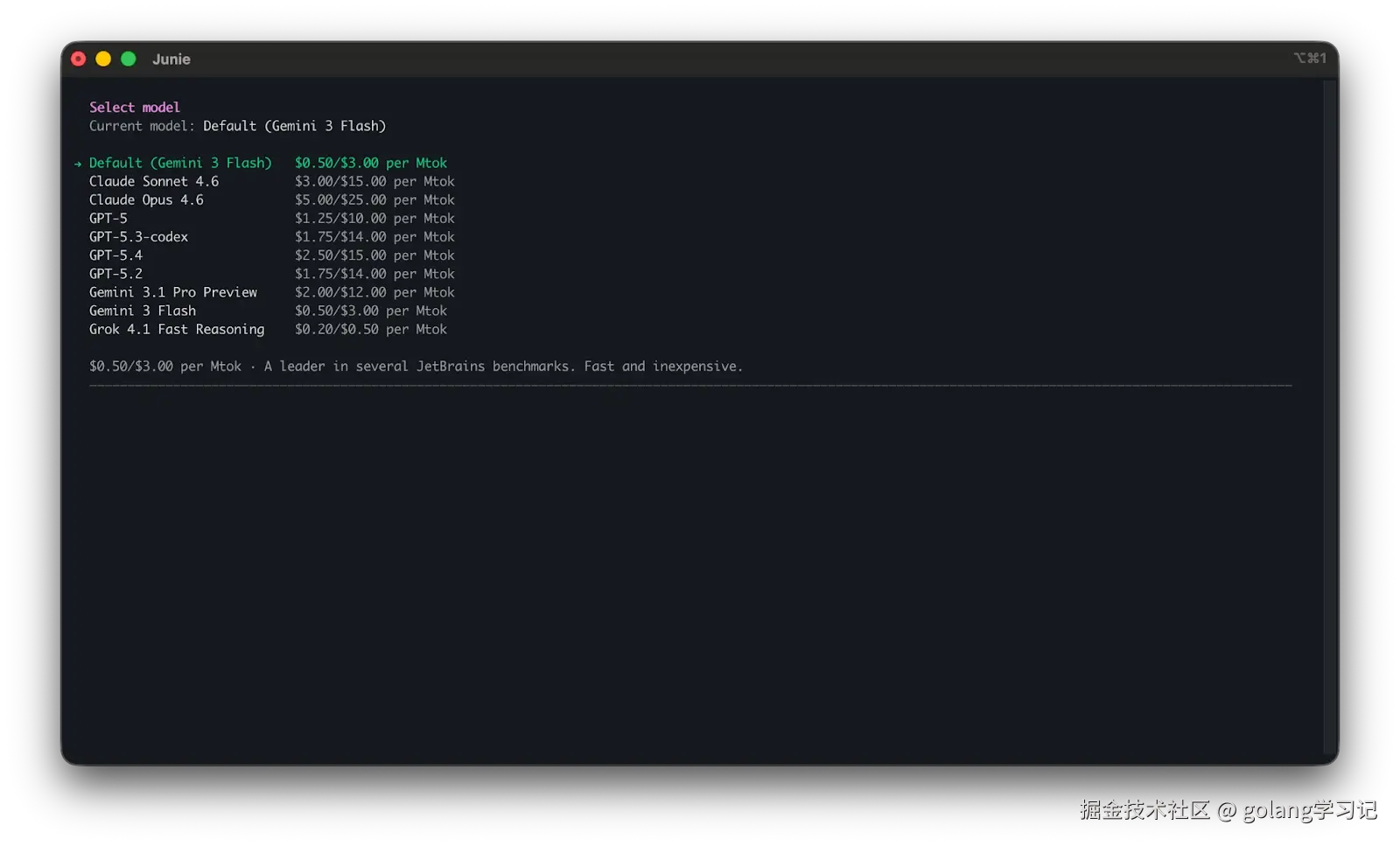This screenshot has height=846, width=1400.
Task: Click the green price on the Default row
Action: point(371,163)
